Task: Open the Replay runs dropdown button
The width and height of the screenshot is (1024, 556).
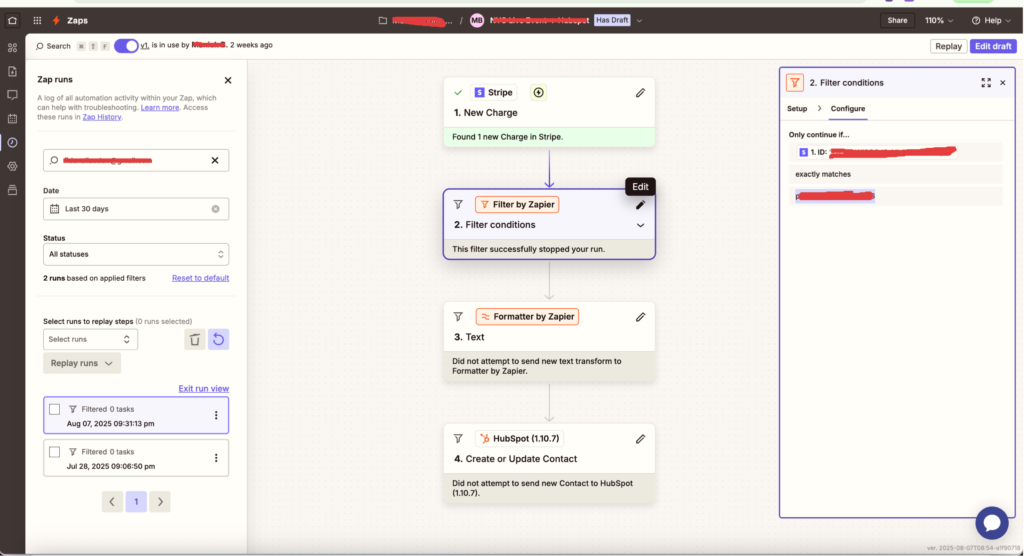Action: tap(82, 363)
